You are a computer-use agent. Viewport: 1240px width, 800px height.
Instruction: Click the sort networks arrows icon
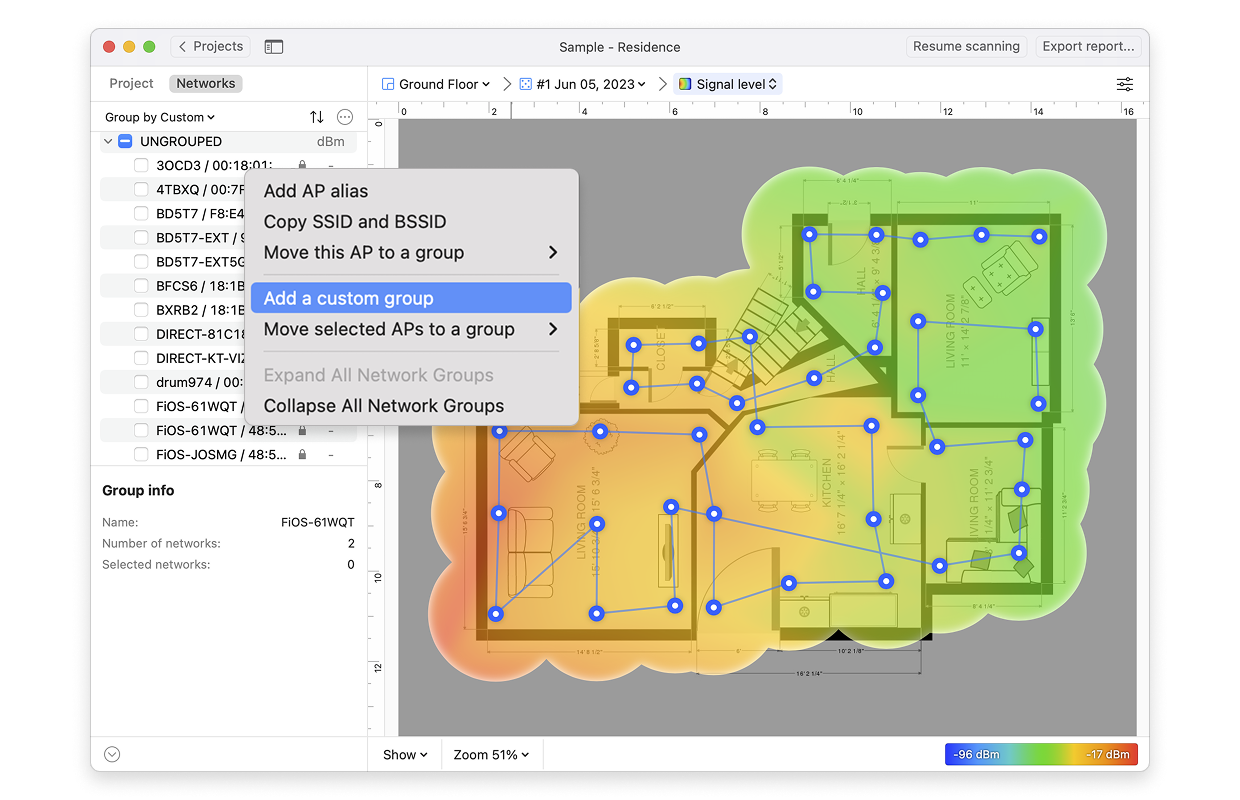pyautogui.click(x=317, y=117)
